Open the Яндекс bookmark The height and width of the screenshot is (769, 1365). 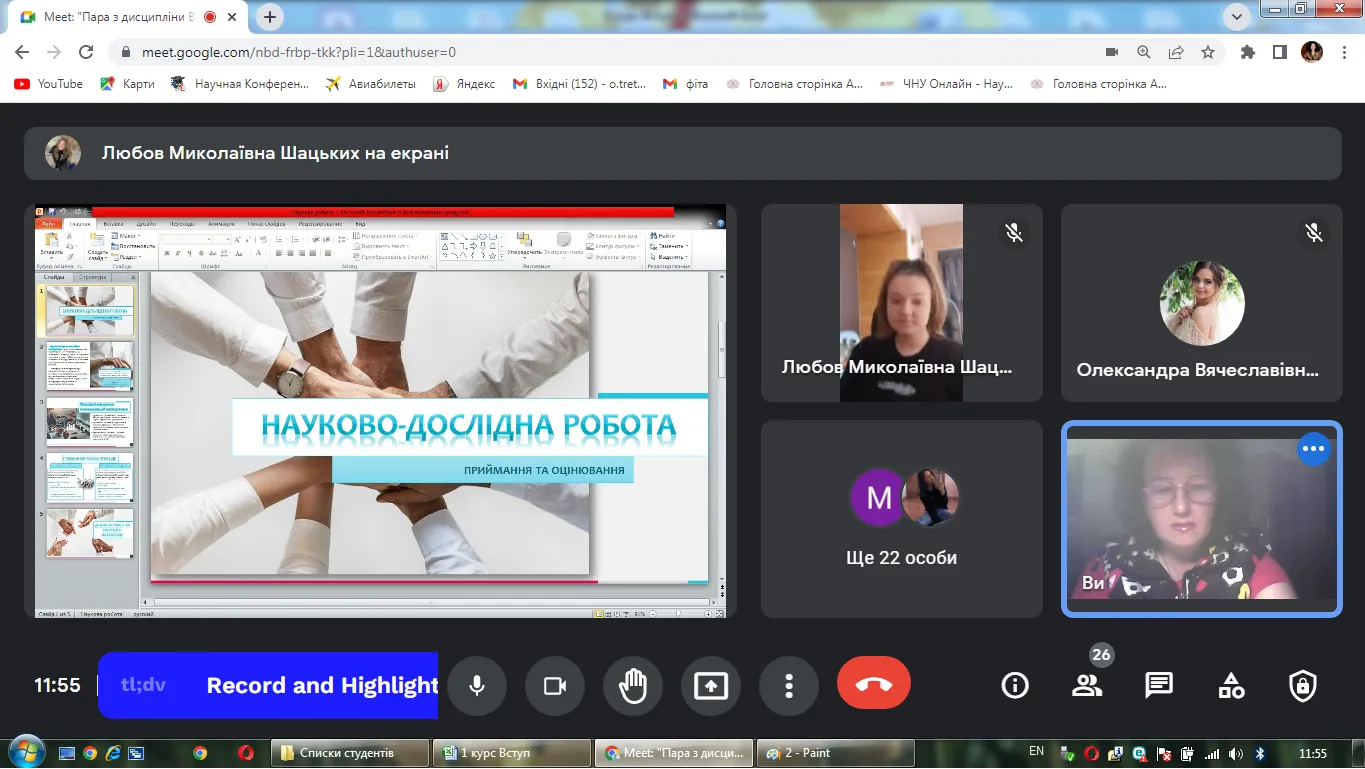[x=464, y=84]
